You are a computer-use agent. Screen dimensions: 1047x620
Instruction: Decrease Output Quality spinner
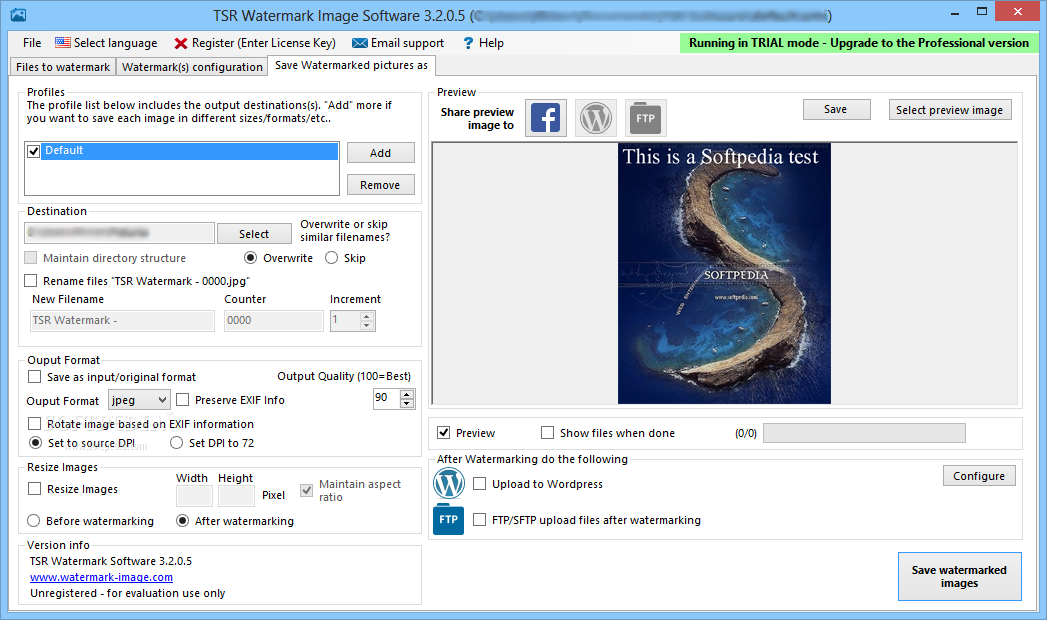coord(407,404)
